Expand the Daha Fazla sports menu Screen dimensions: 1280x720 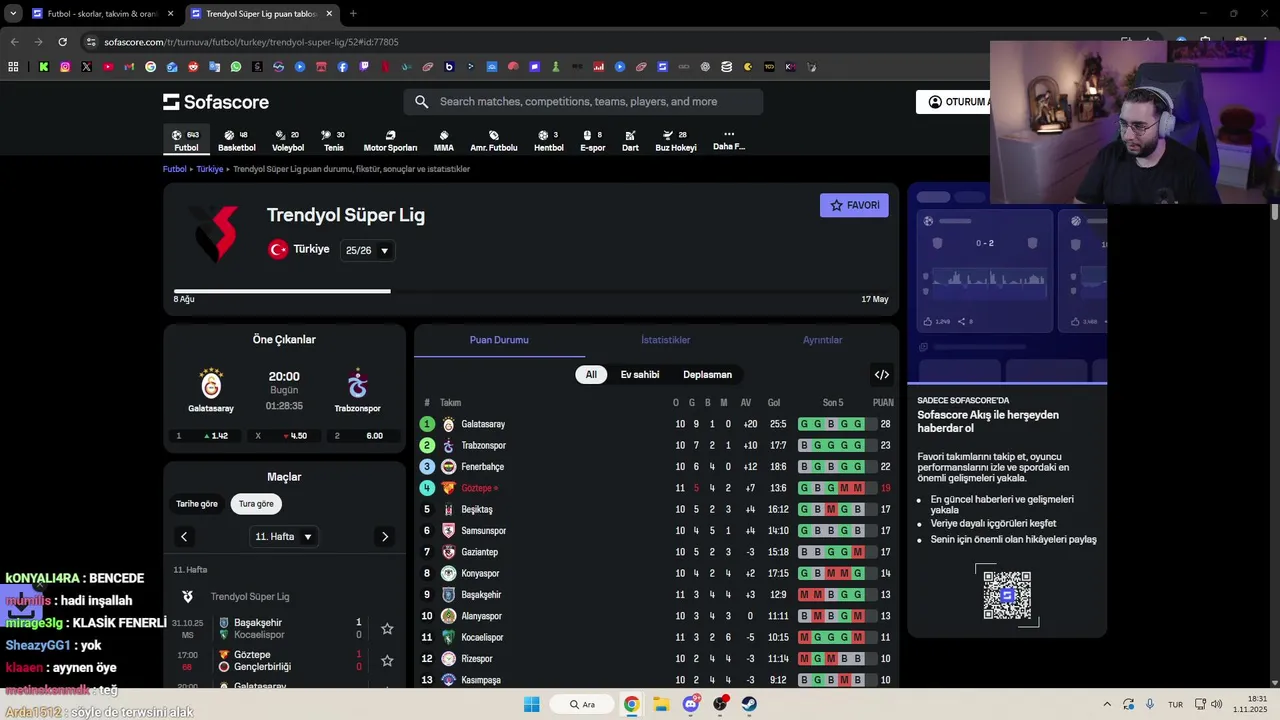pos(729,141)
